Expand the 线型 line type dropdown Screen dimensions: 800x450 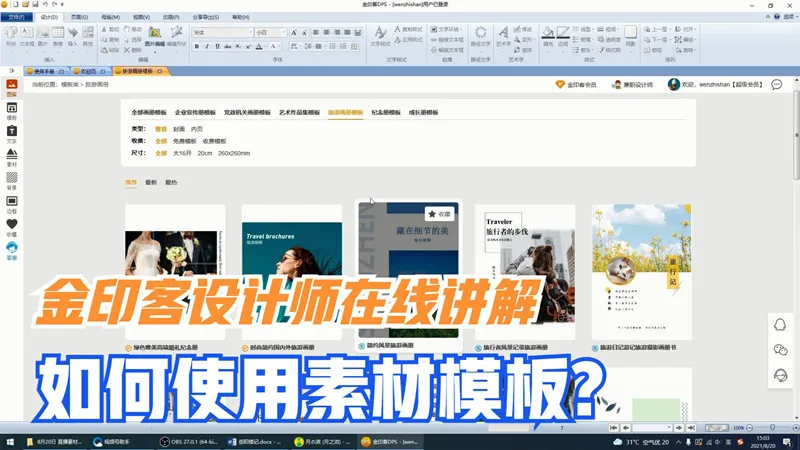[x=583, y=30]
